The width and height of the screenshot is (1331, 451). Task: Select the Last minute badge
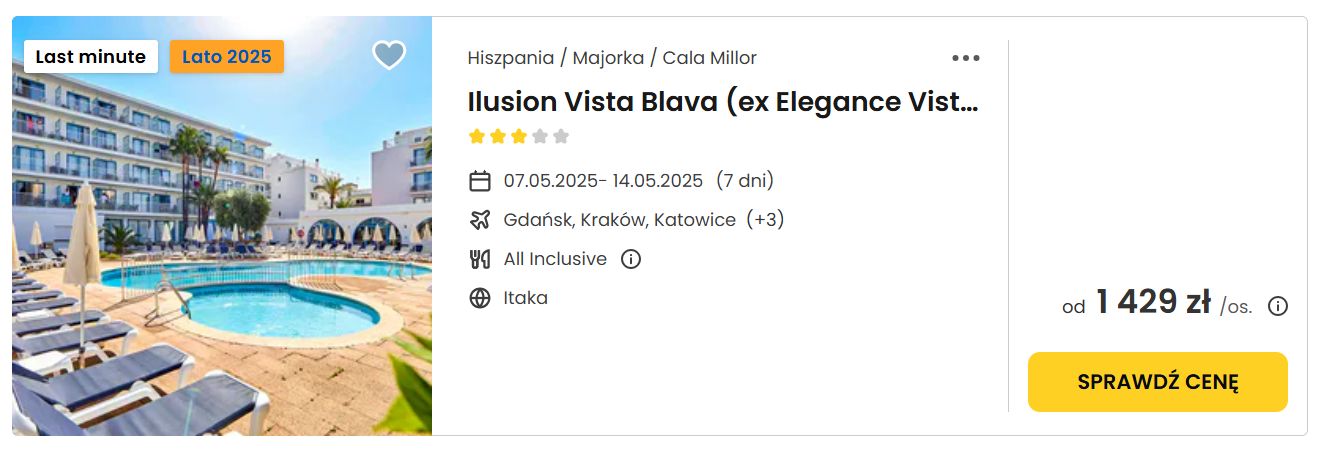click(x=91, y=57)
